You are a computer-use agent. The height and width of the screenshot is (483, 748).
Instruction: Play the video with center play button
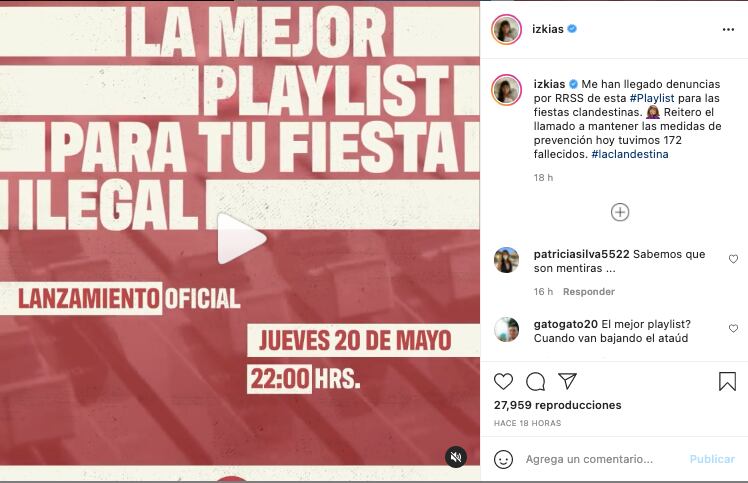pyautogui.click(x=241, y=239)
